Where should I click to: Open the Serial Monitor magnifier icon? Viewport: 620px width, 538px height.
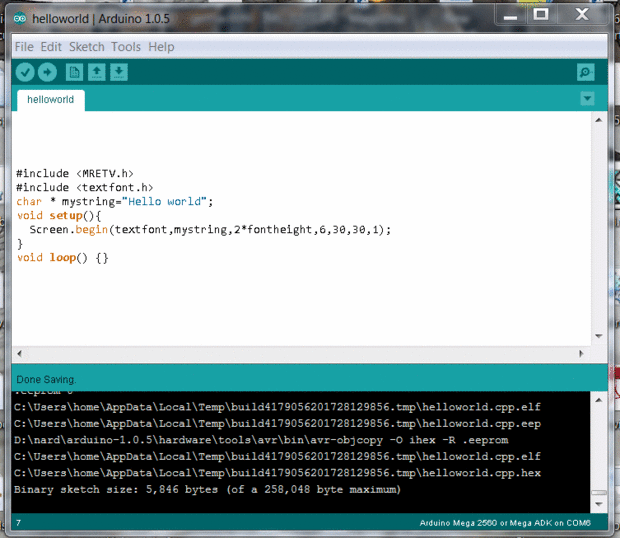pyautogui.click(x=586, y=72)
